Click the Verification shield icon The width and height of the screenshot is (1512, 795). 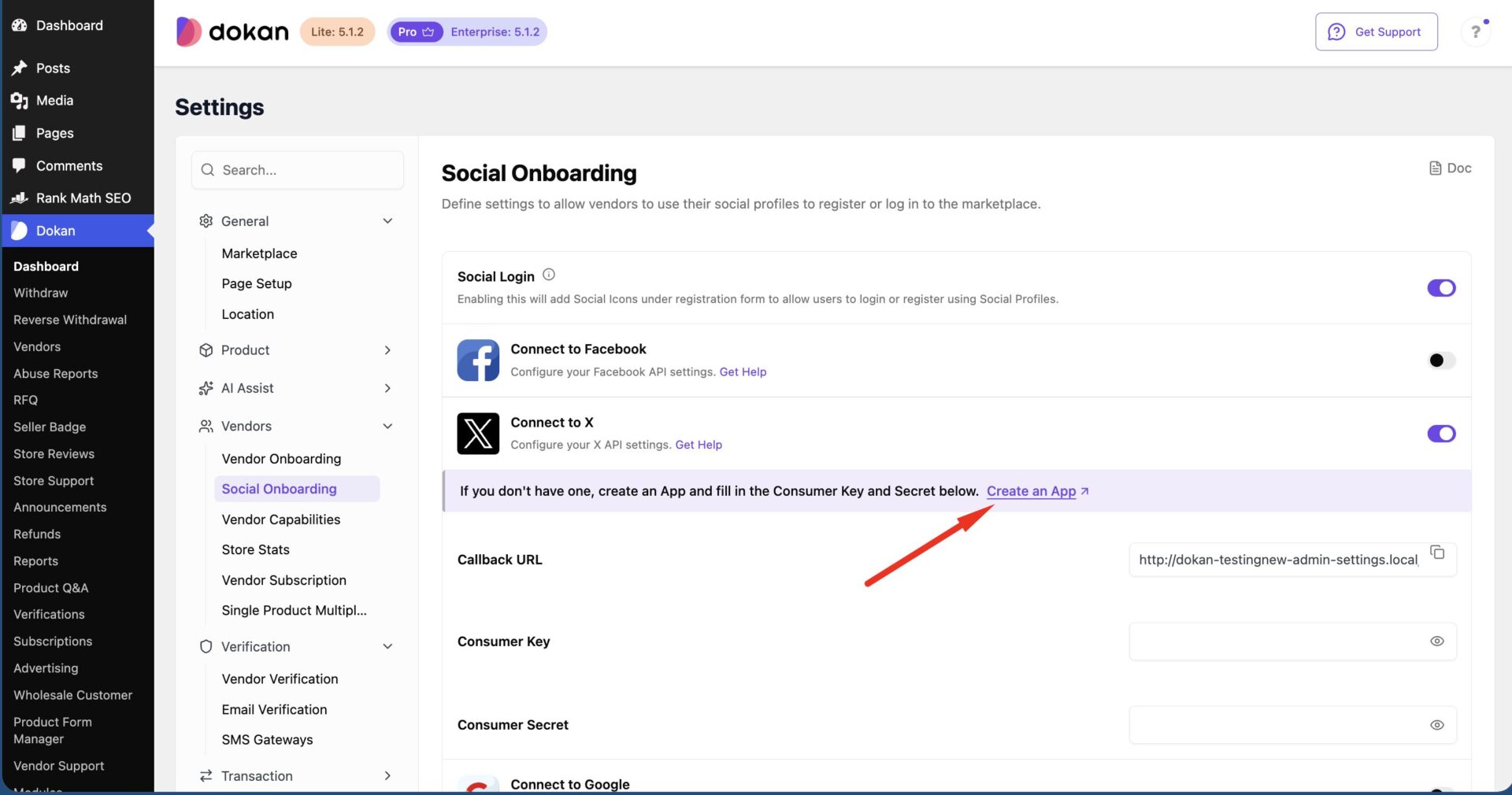tap(206, 646)
